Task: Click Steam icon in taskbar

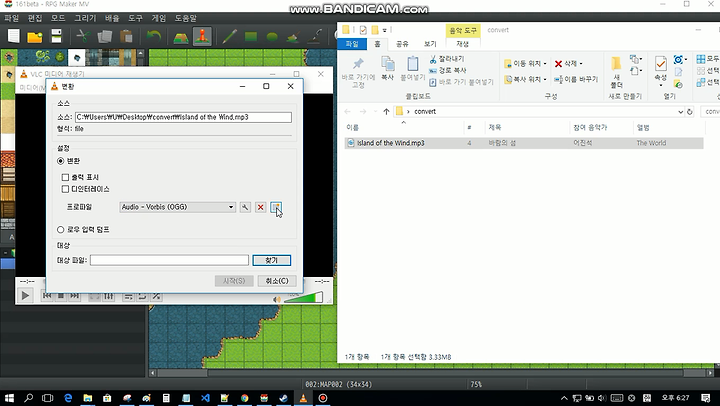Action: (283, 398)
